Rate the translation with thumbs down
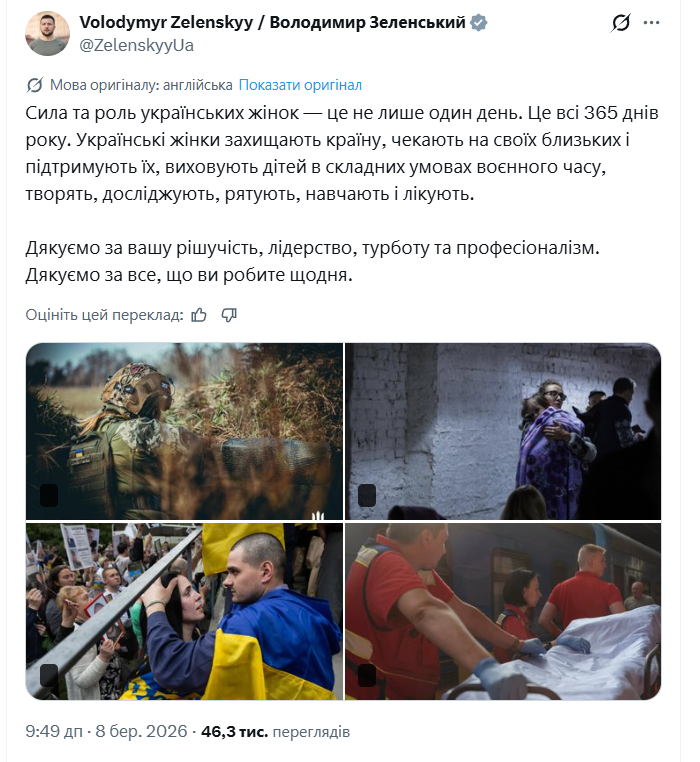Image resolution: width=700 pixels, height=762 pixels. click(229, 315)
